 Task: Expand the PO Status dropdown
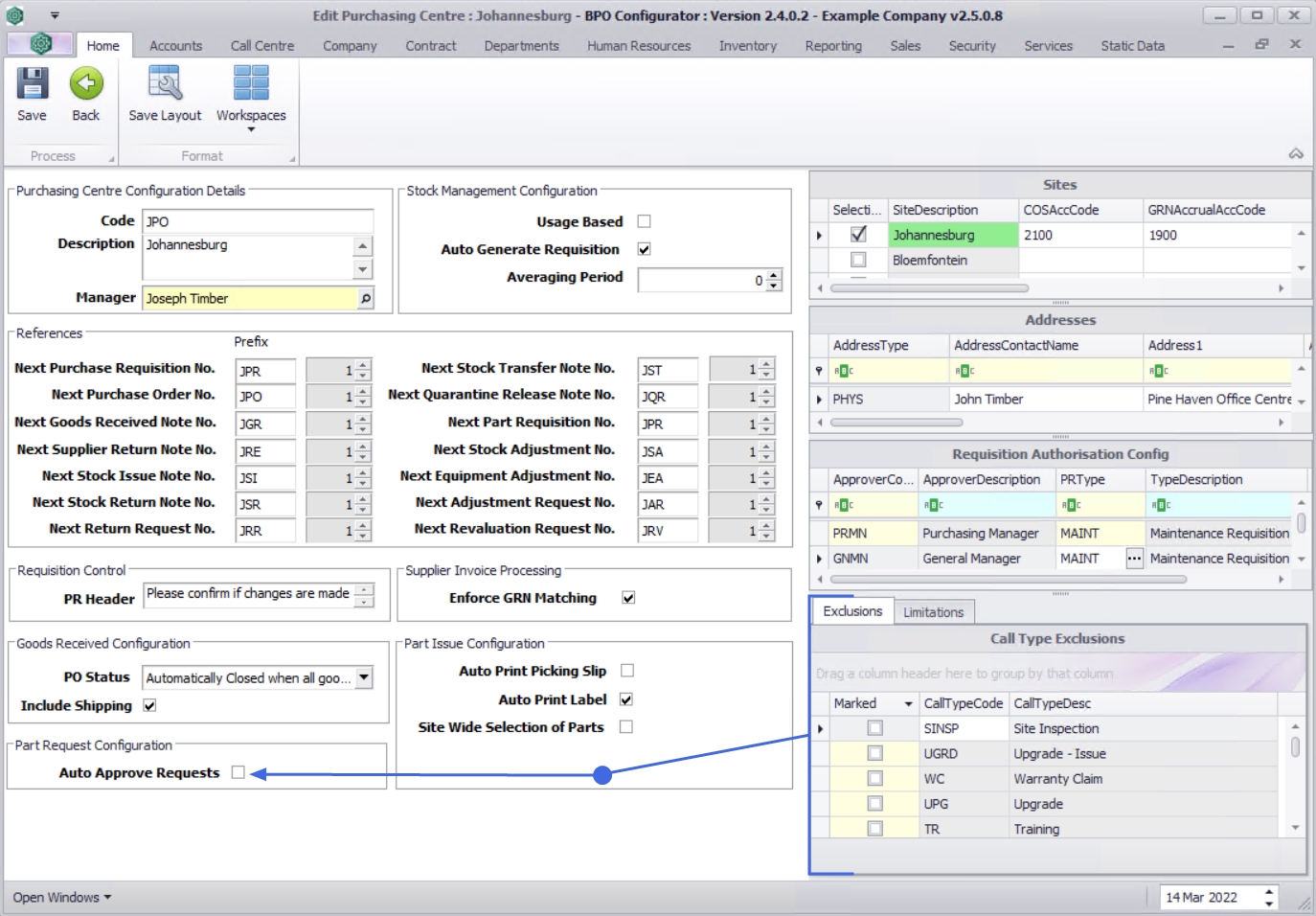pos(364,678)
